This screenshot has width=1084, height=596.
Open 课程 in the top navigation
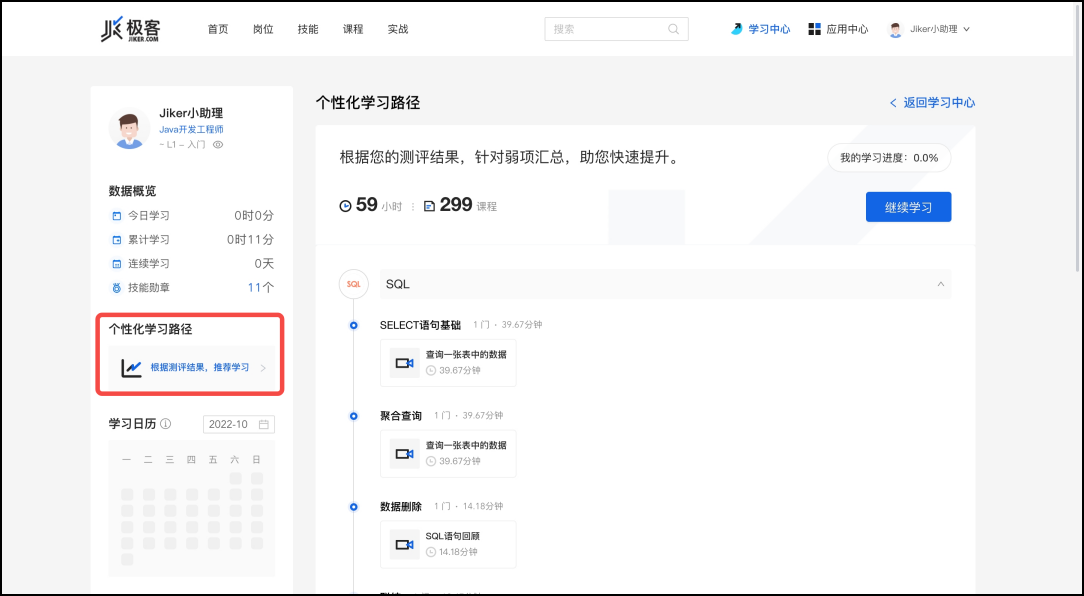tap(353, 29)
